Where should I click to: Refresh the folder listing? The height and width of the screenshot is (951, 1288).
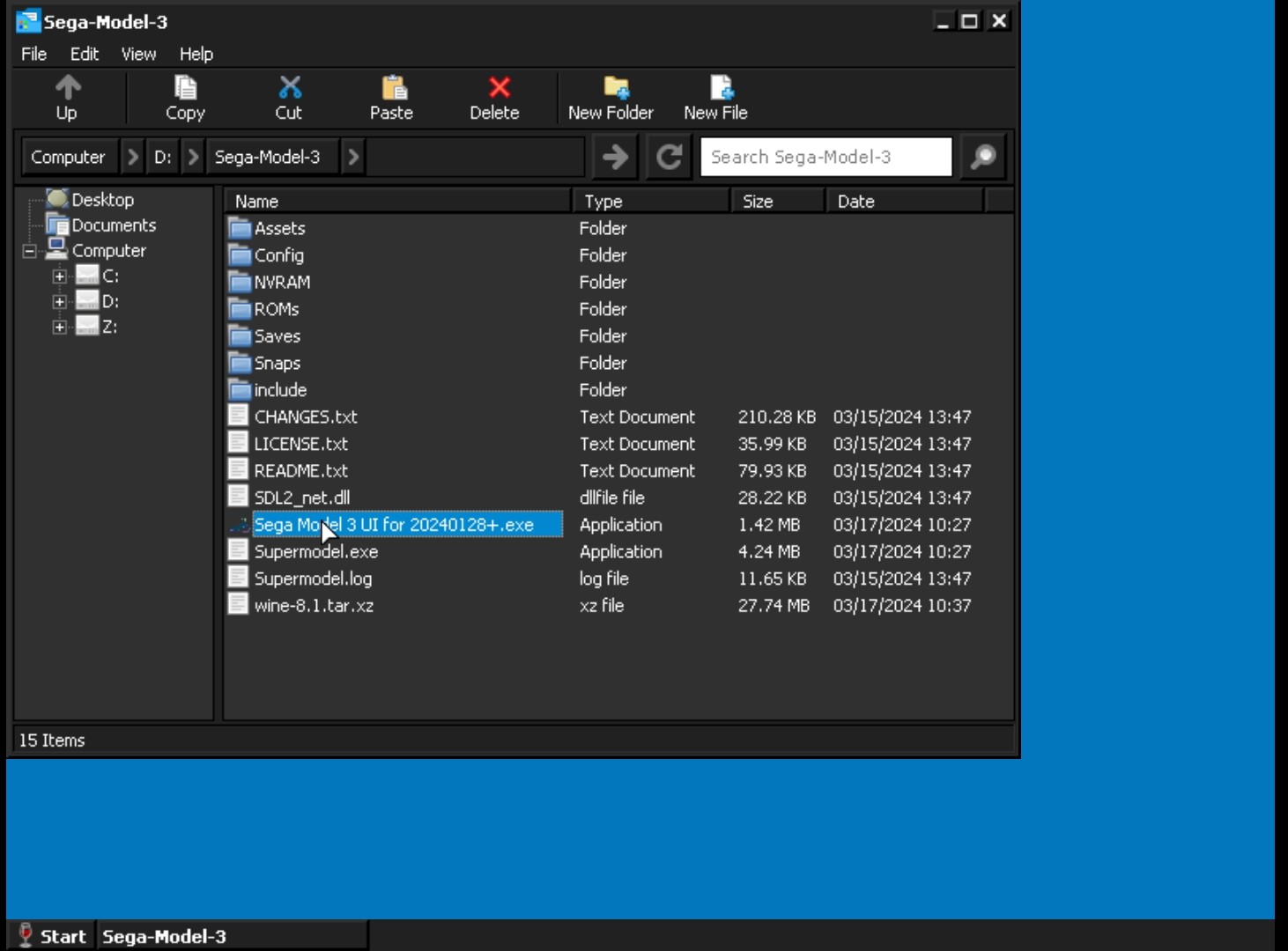tap(669, 157)
